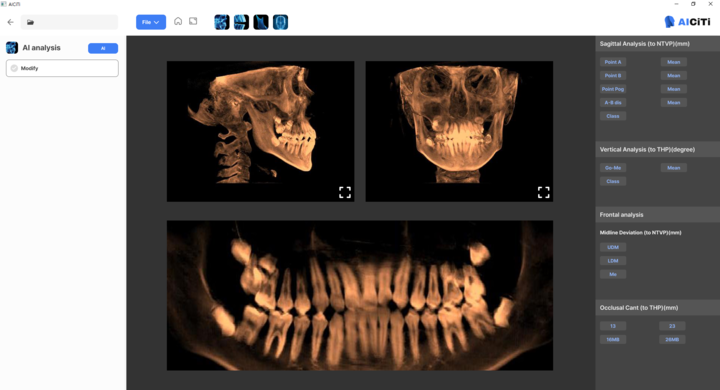The image size is (720, 390).
Task: Click the Point A measurement button
Action: point(613,62)
